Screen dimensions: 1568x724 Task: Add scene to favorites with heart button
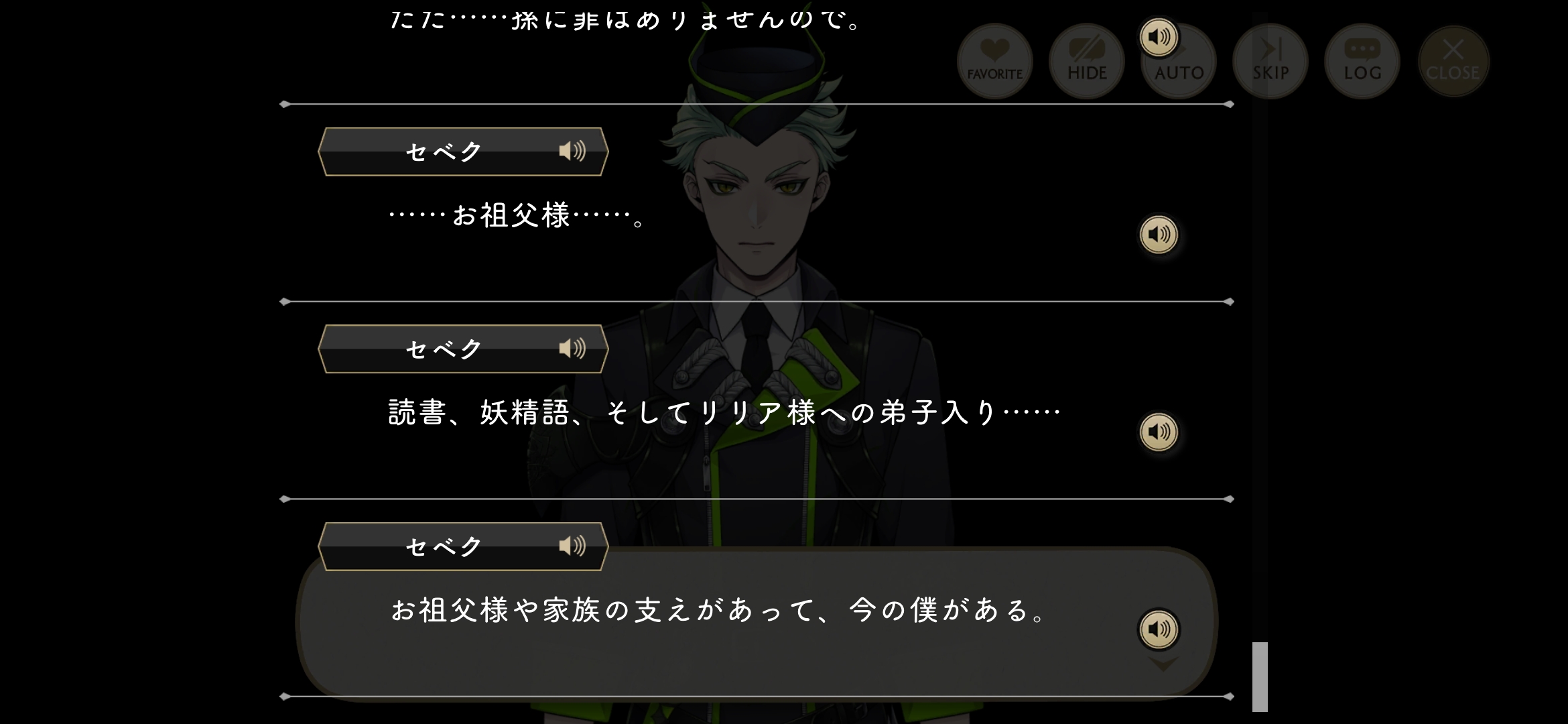pos(994,61)
